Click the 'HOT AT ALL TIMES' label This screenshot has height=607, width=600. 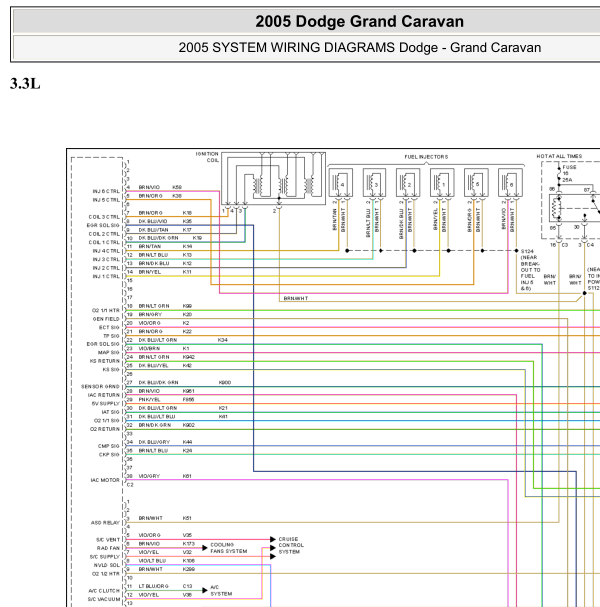pos(559,156)
